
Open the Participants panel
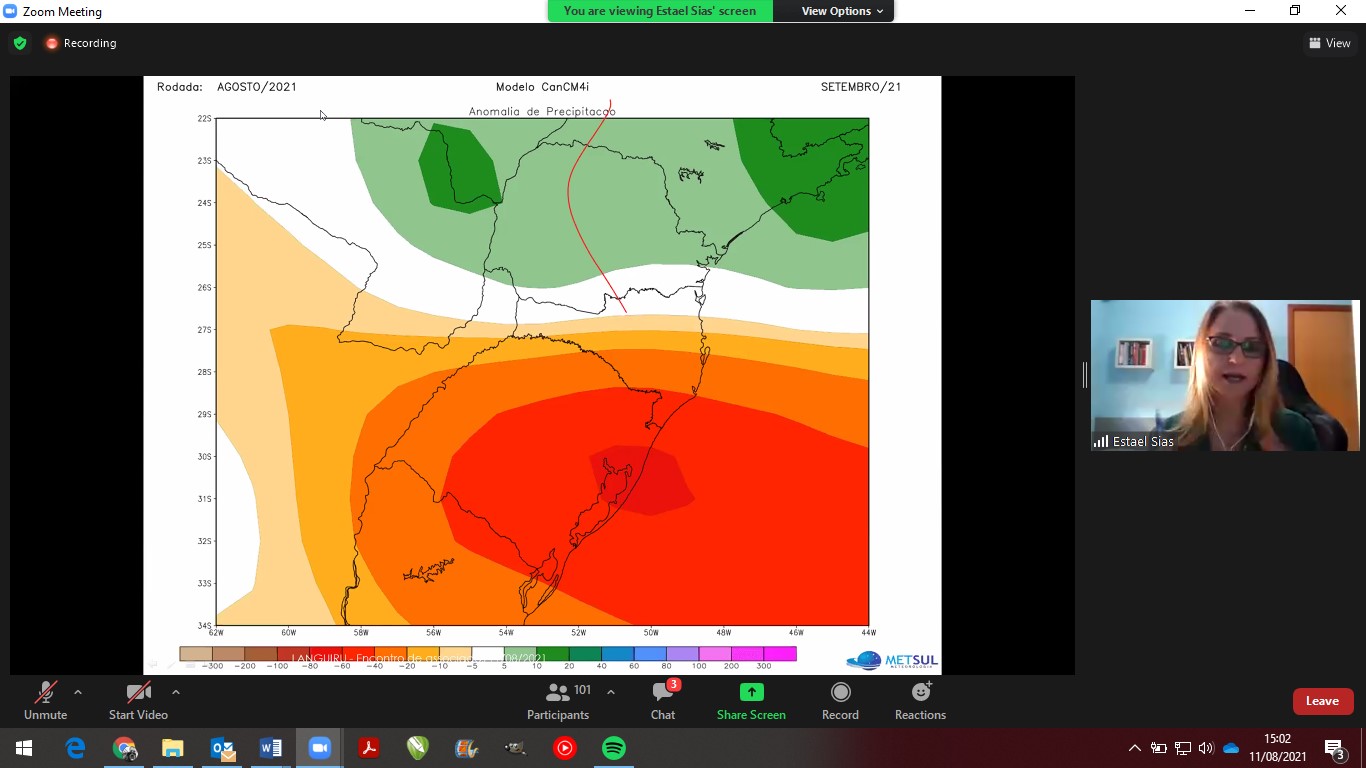coord(558,701)
